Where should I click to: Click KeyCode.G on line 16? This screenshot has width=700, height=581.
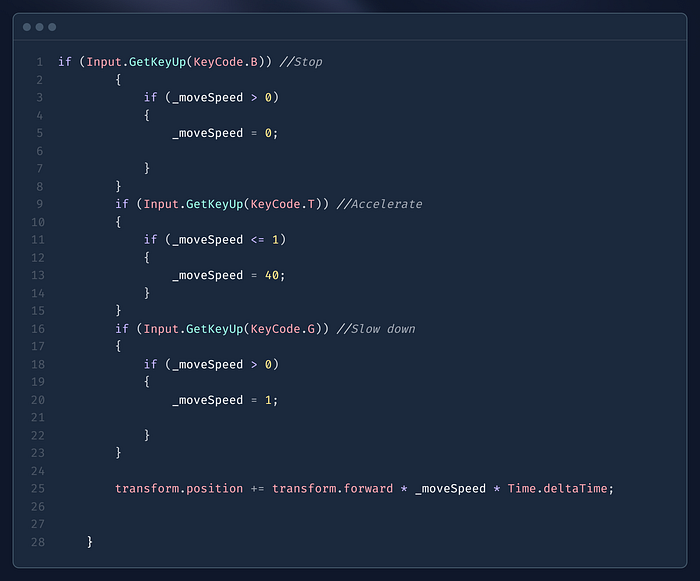[283, 329]
